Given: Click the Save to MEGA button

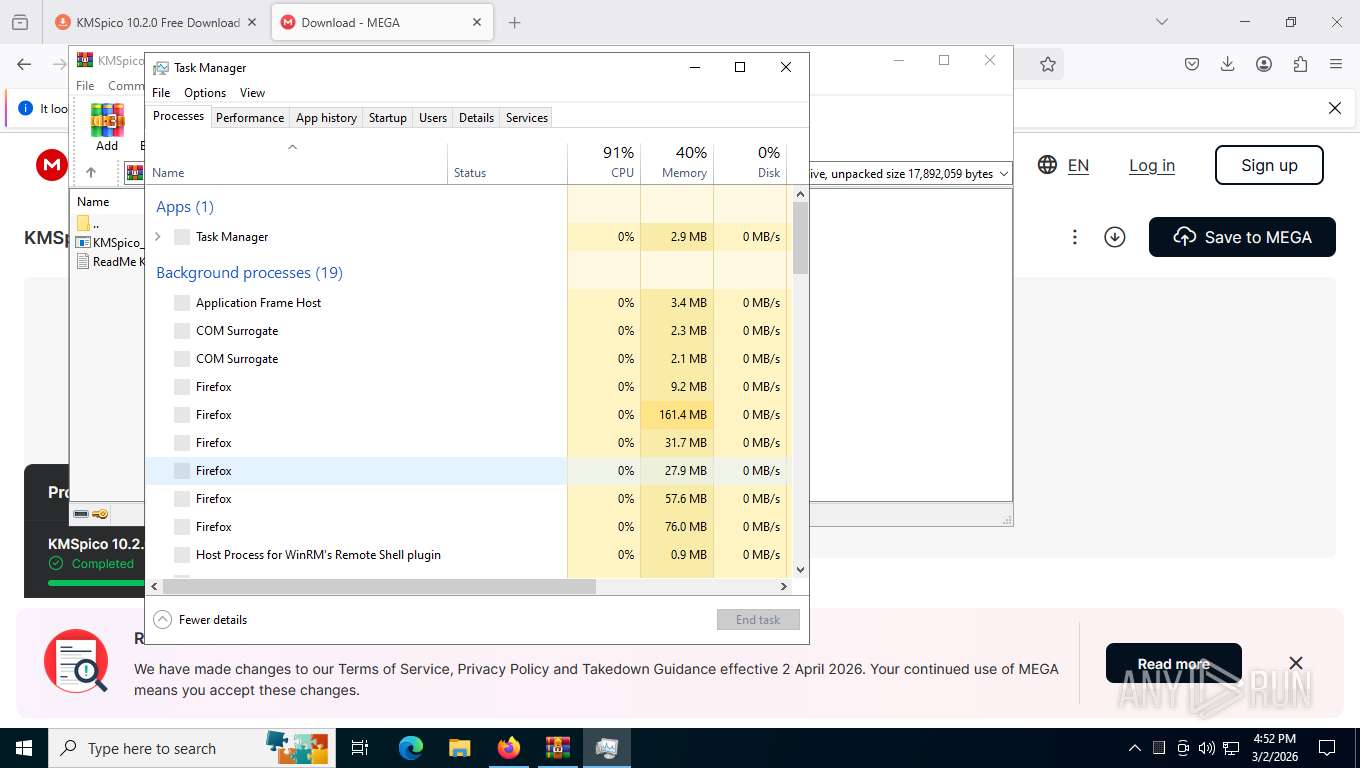Looking at the screenshot, I should tap(1242, 237).
